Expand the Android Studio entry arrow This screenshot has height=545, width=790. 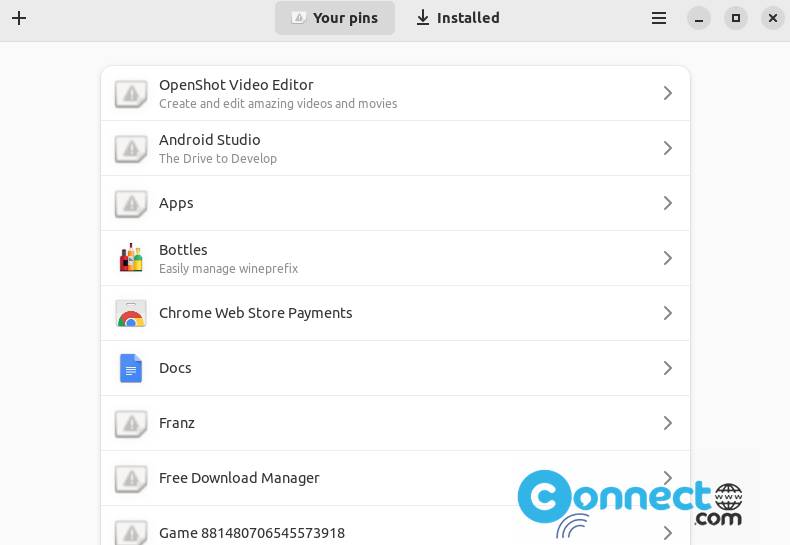click(668, 148)
